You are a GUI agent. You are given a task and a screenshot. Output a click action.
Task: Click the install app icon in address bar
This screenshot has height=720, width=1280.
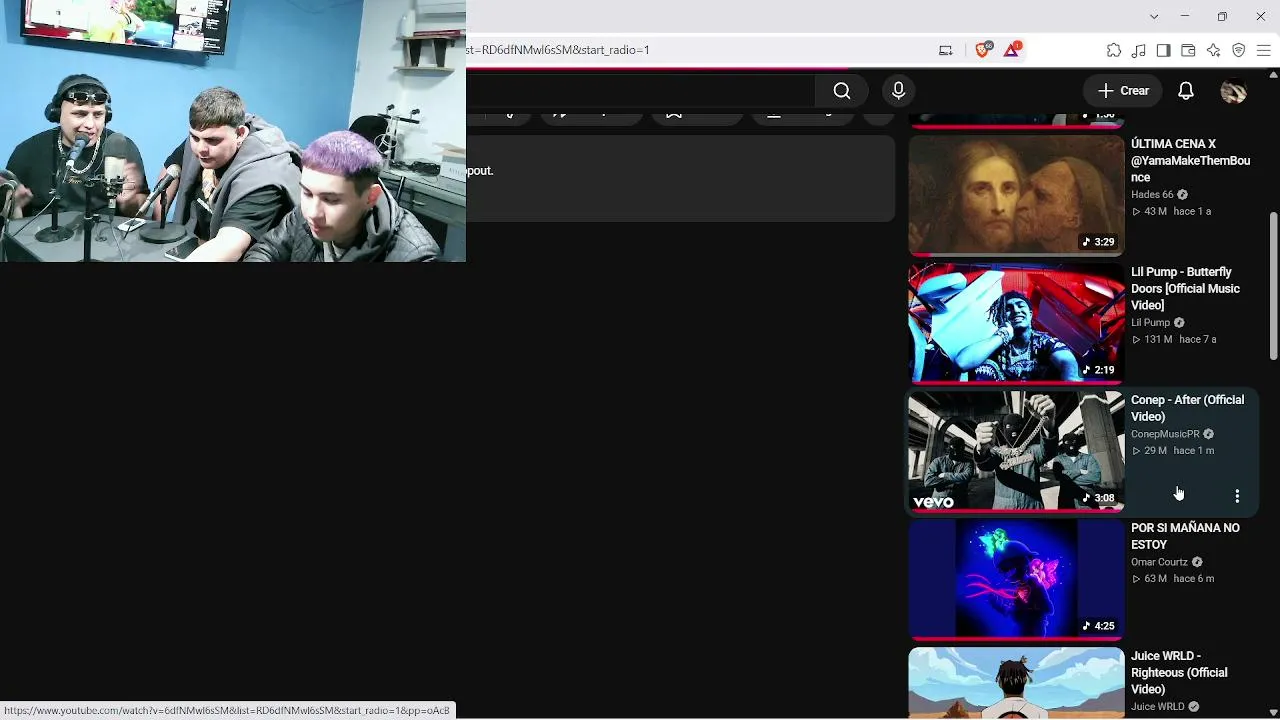click(x=946, y=50)
